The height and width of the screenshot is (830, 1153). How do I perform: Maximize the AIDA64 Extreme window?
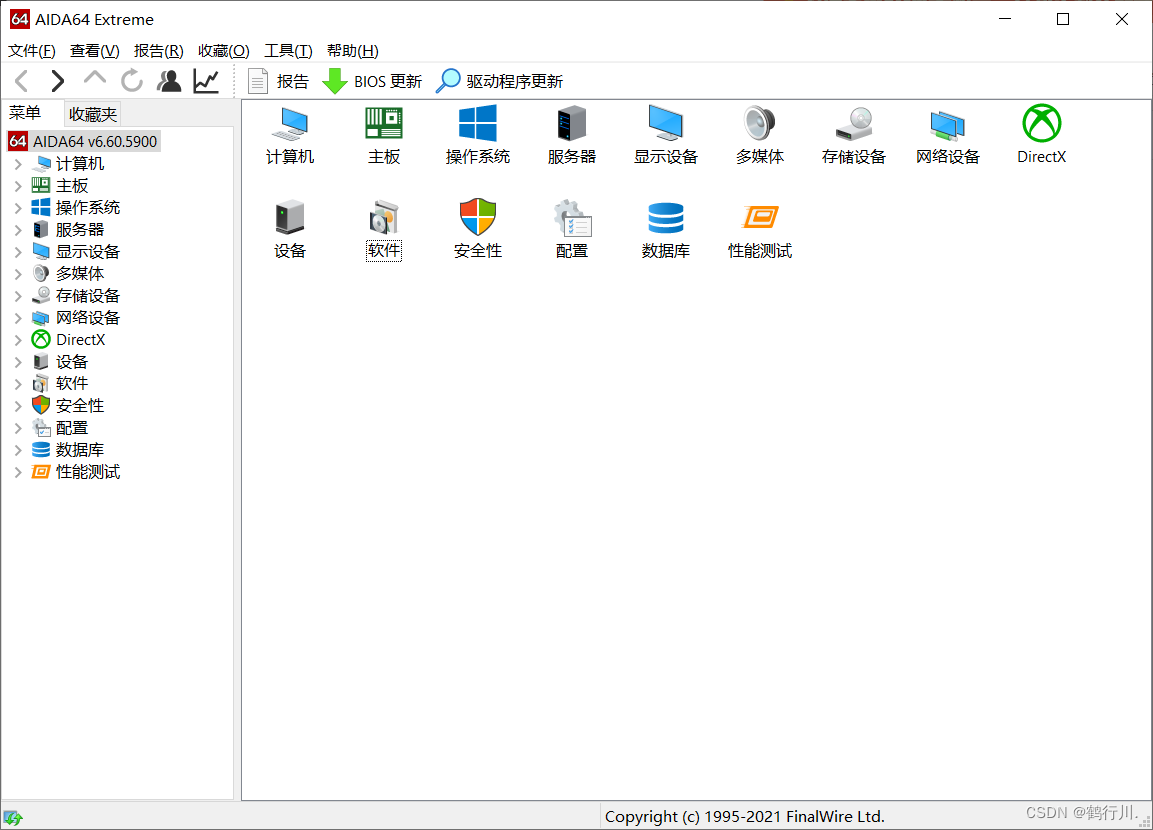[1063, 19]
